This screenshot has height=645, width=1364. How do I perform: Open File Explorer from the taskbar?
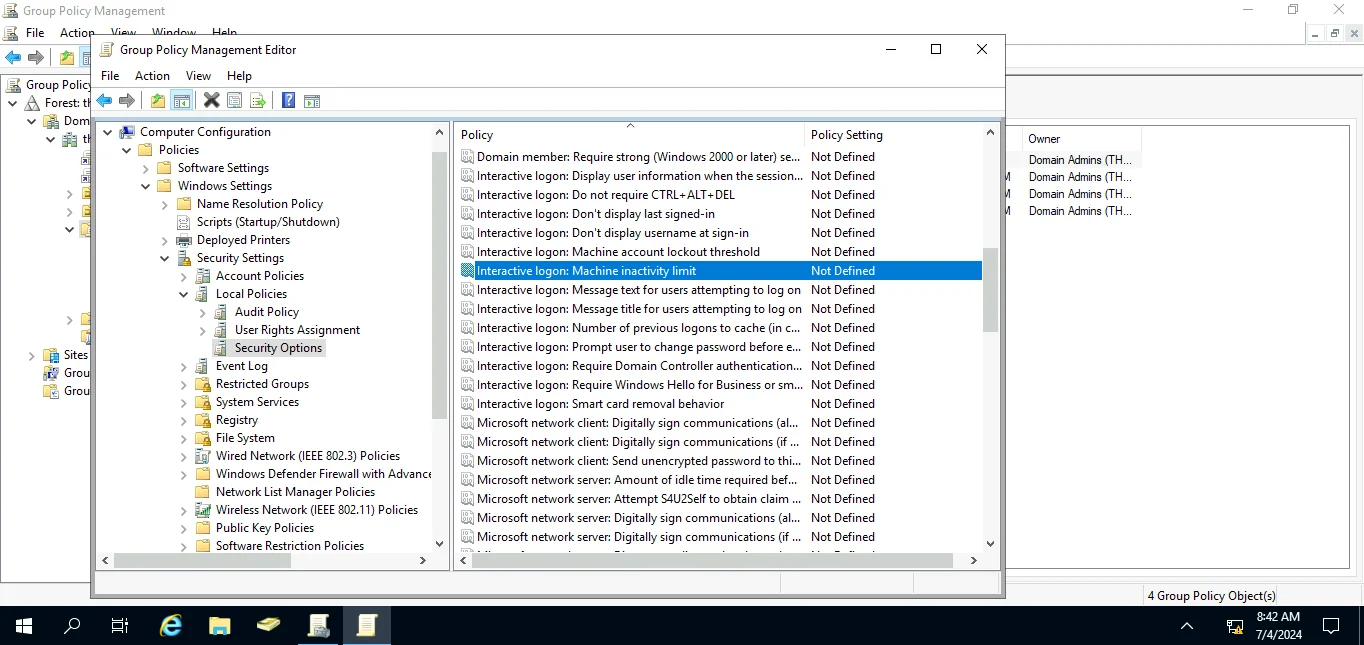pos(220,626)
